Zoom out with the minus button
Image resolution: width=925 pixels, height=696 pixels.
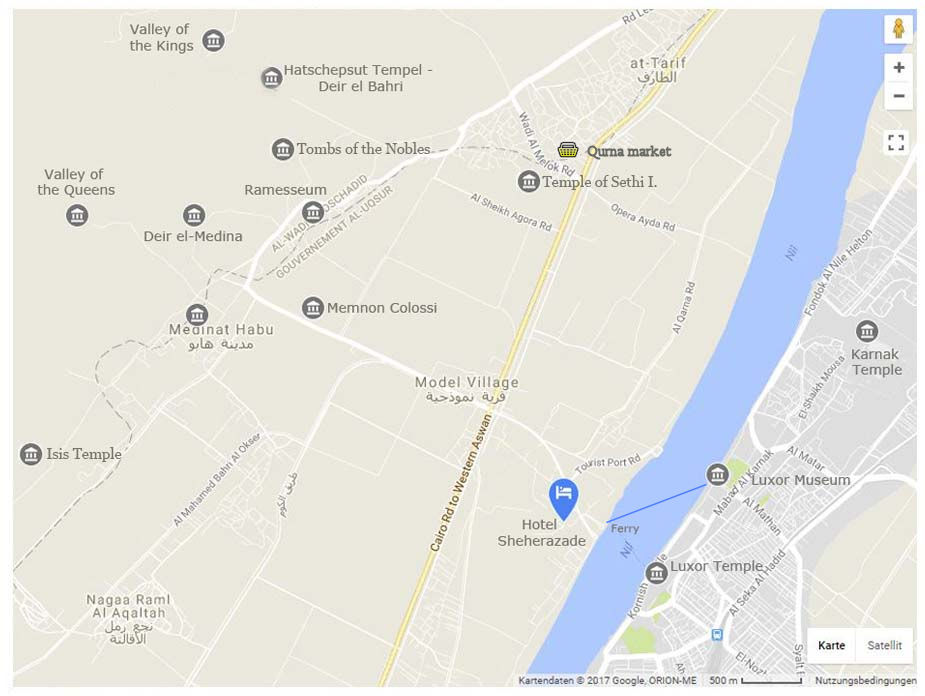coord(898,96)
